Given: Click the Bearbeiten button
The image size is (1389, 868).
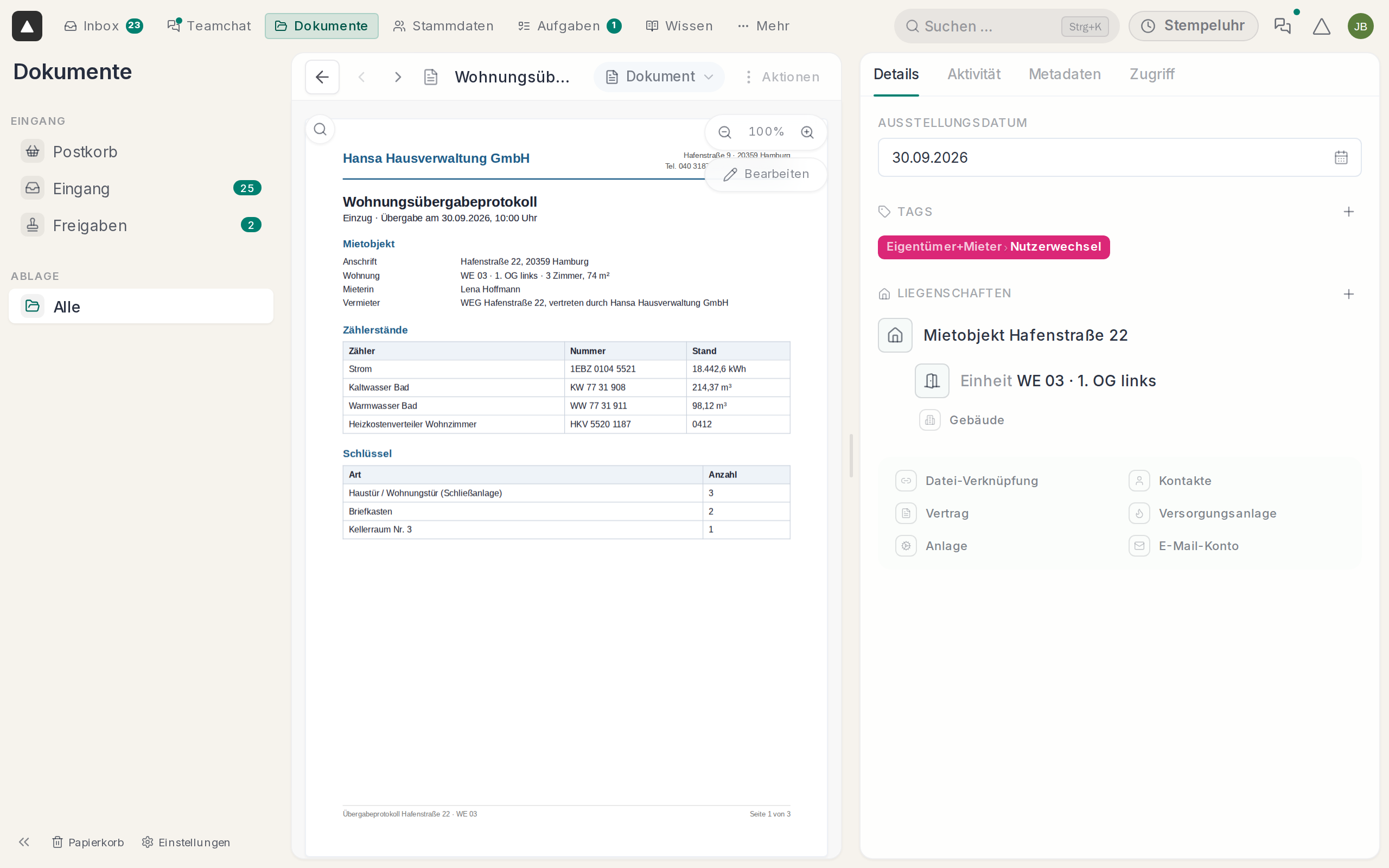Looking at the screenshot, I should (766, 174).
